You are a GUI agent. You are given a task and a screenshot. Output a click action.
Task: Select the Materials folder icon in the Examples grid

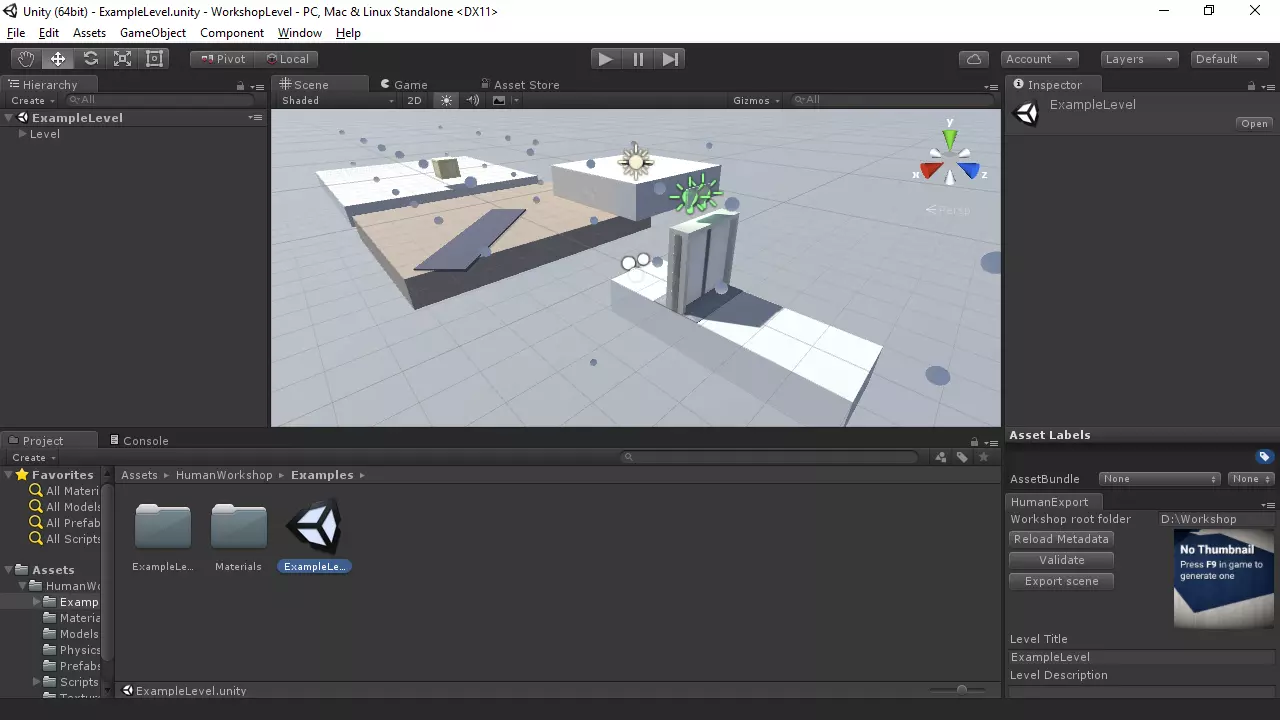click(238, 526)
